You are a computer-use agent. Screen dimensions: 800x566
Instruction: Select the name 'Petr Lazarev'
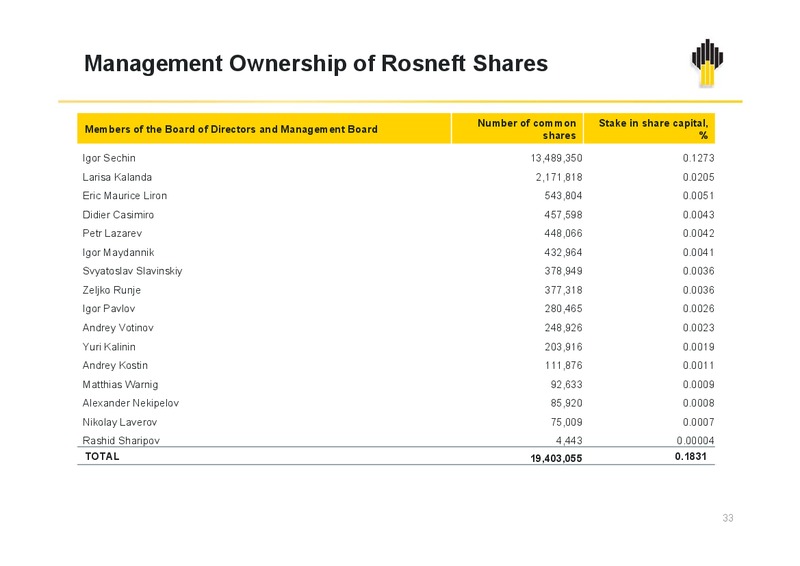112,233
